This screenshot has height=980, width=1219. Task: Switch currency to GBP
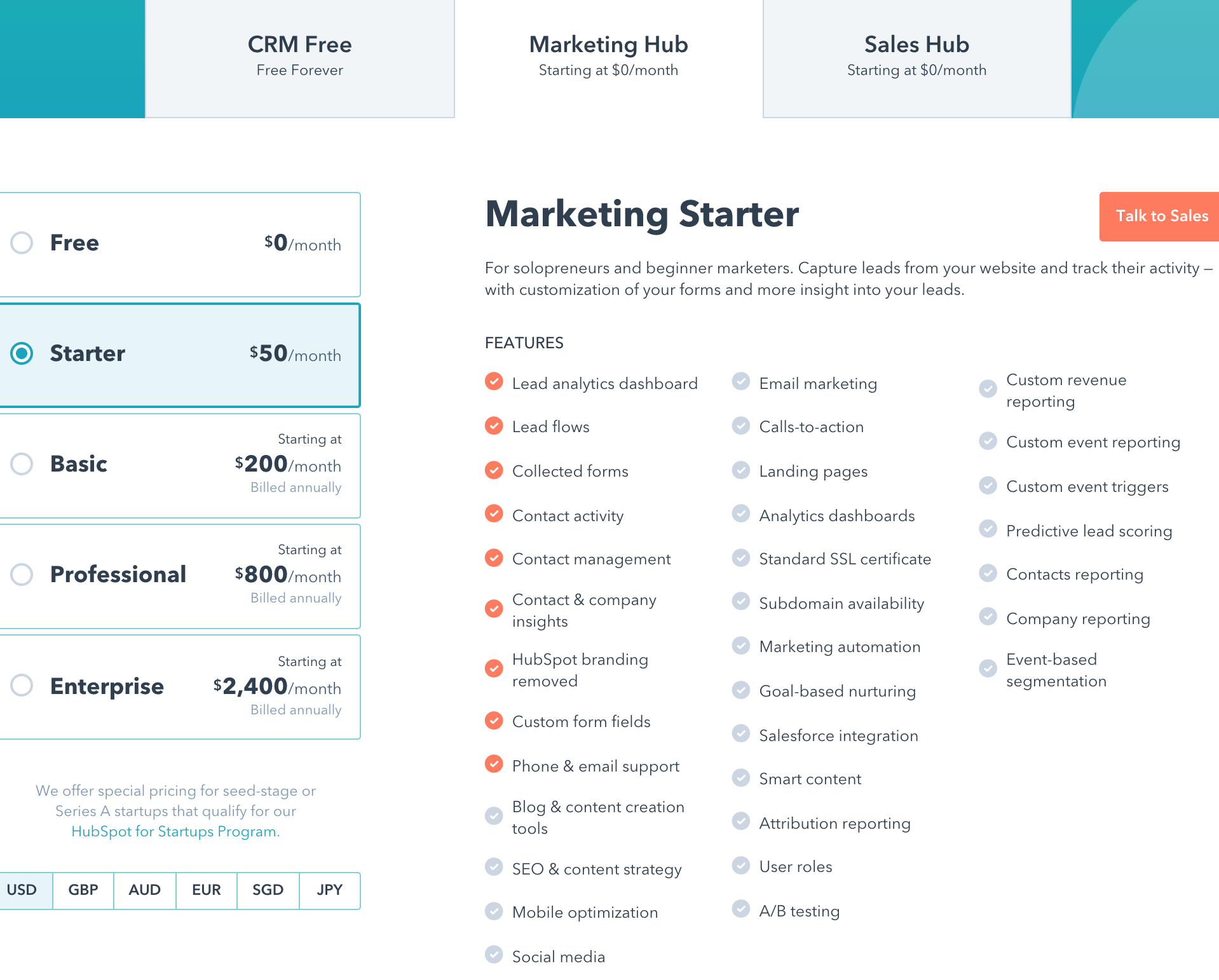coord(83,890)
